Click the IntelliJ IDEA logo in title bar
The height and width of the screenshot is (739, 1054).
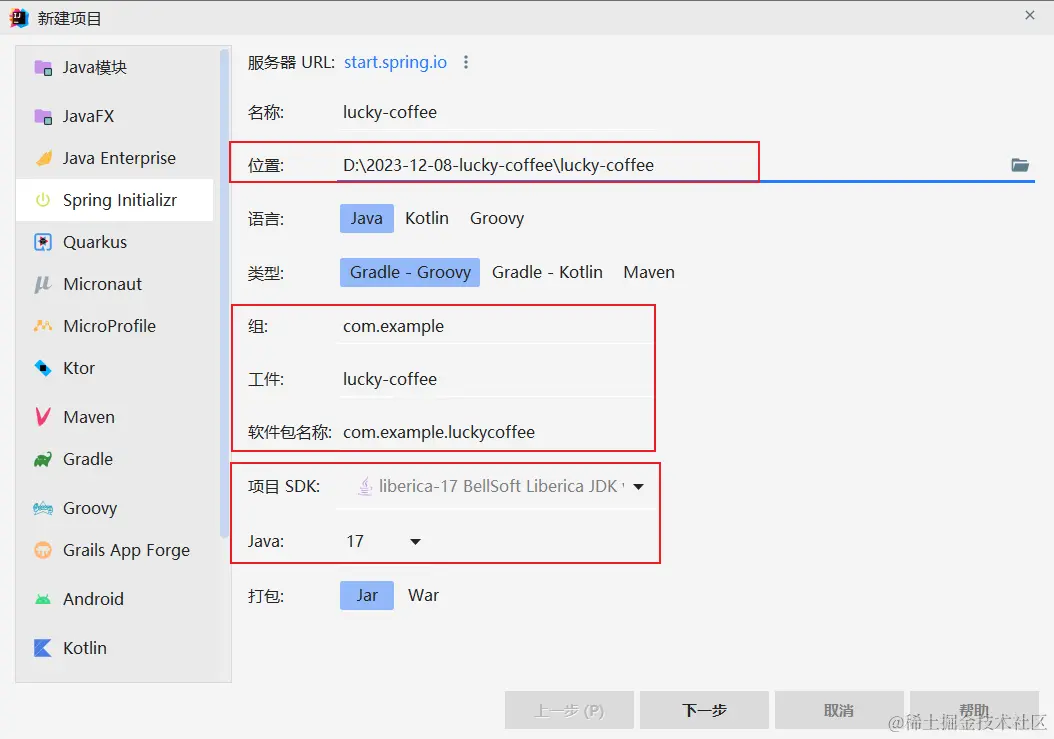(x=19, y=18)
